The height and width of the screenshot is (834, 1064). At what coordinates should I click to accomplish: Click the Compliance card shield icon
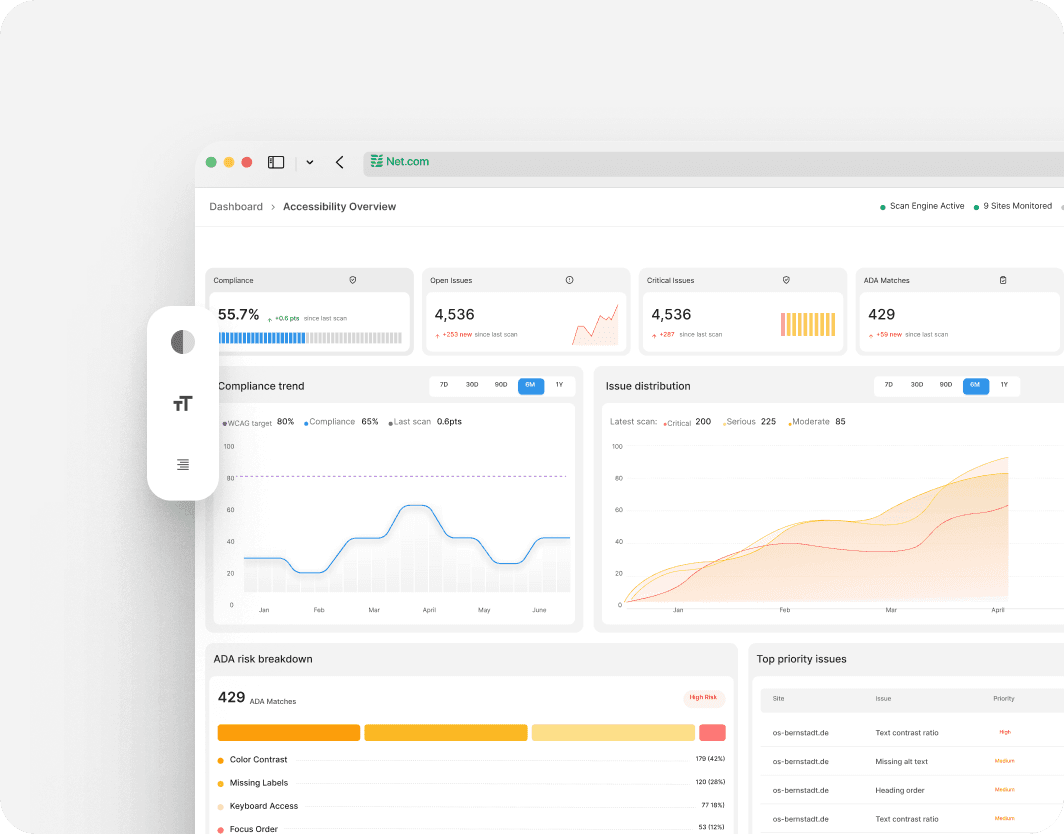pyautogui.click(x=353, y=280)
